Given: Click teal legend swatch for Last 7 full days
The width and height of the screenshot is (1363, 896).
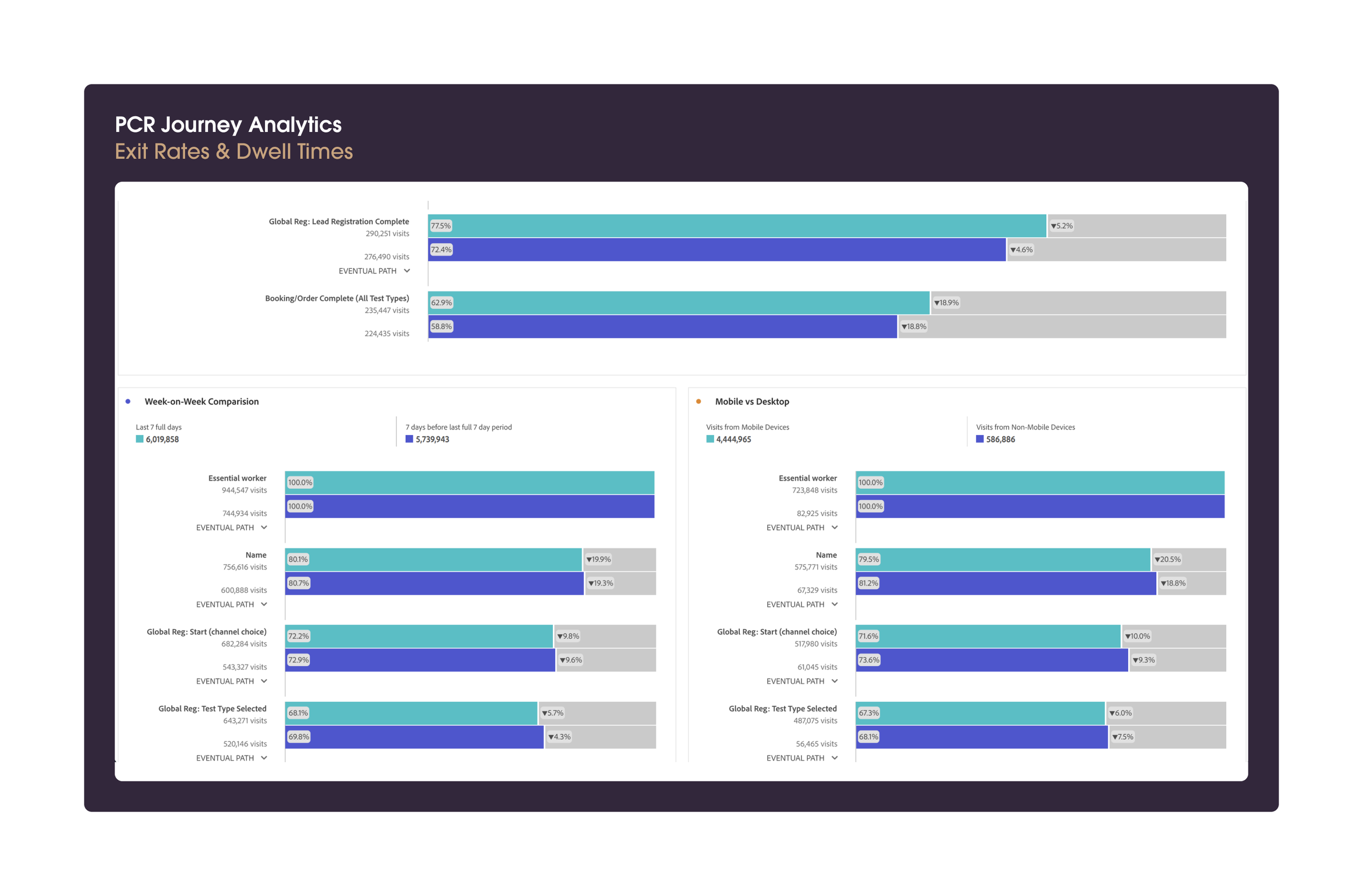Looking at the screenshot, I should pyautogui.click(x=139, y=439).
